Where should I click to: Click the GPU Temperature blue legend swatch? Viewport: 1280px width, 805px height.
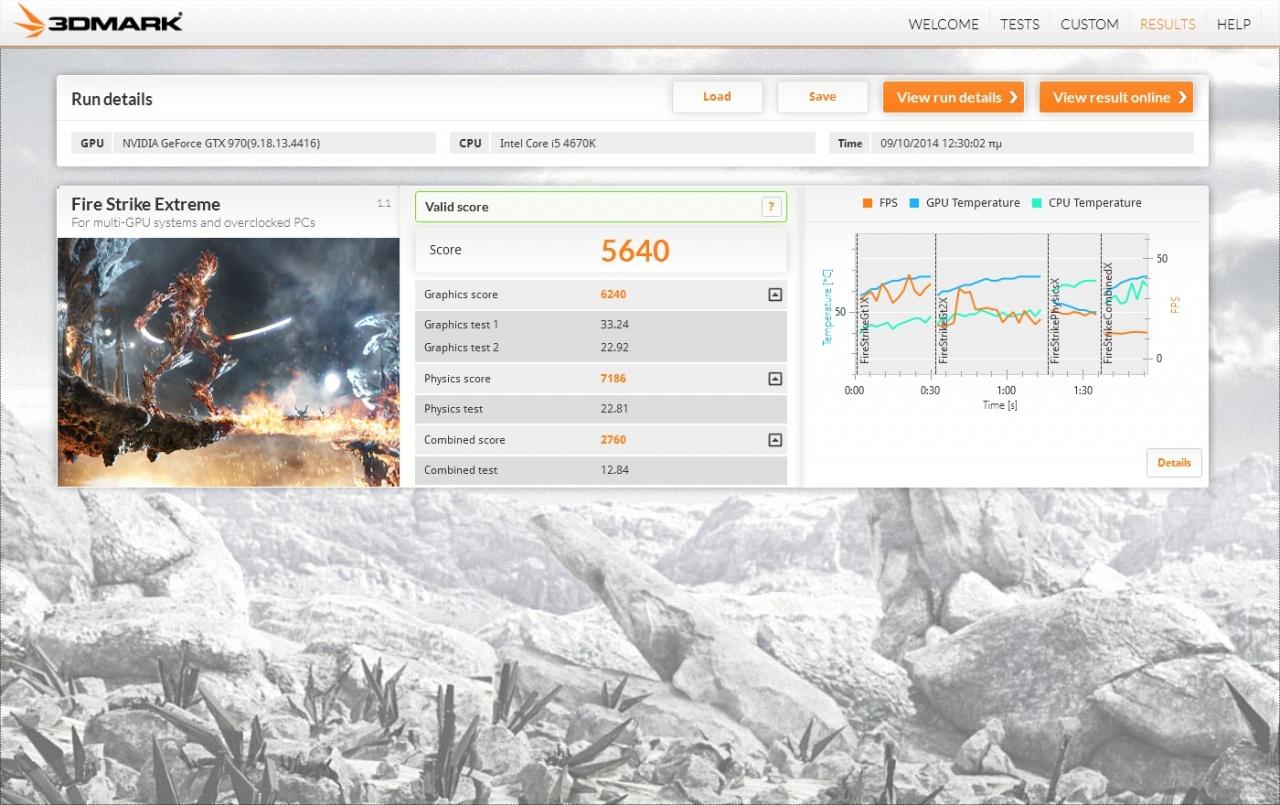[x=914, y=203]
